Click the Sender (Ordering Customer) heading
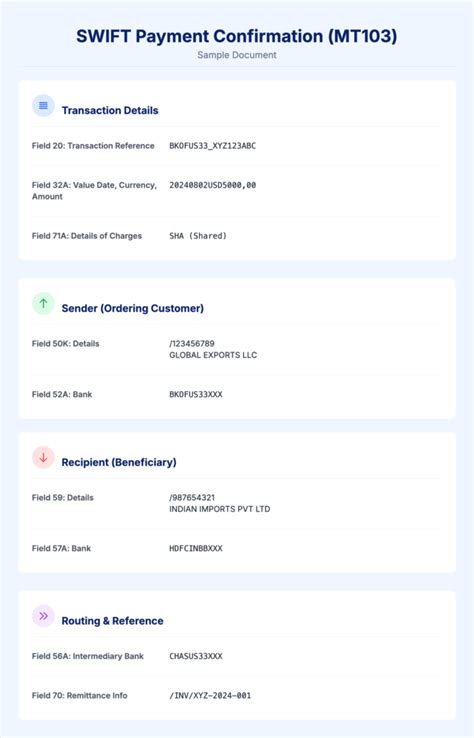The image size is (474, 738). [x=133, y=308]
